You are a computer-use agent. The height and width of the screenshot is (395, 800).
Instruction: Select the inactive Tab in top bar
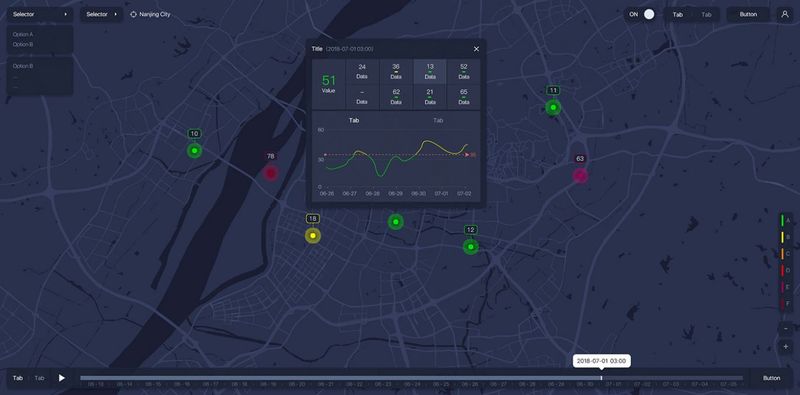(x=706, y=15)
